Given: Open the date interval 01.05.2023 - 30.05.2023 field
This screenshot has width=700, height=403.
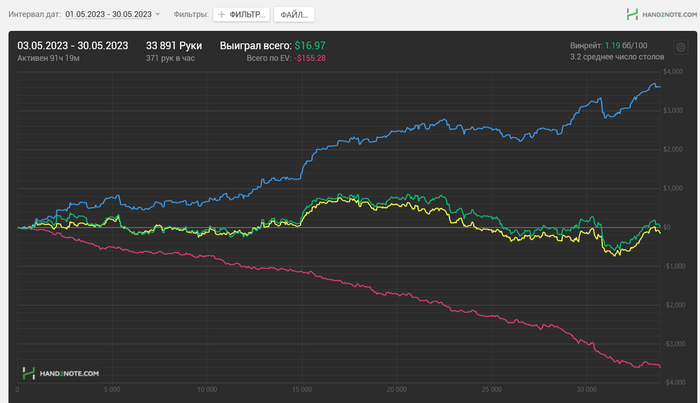Looking at the screenshot, I should tap(108, 15).
